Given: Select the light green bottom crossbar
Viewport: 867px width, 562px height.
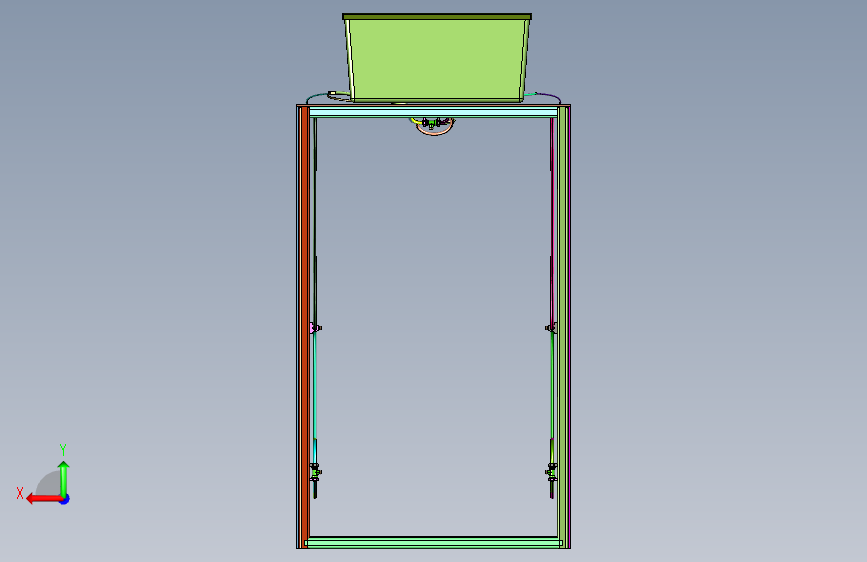Looking at the screenshot, I should pyautogui.click(x=434, y=543).
